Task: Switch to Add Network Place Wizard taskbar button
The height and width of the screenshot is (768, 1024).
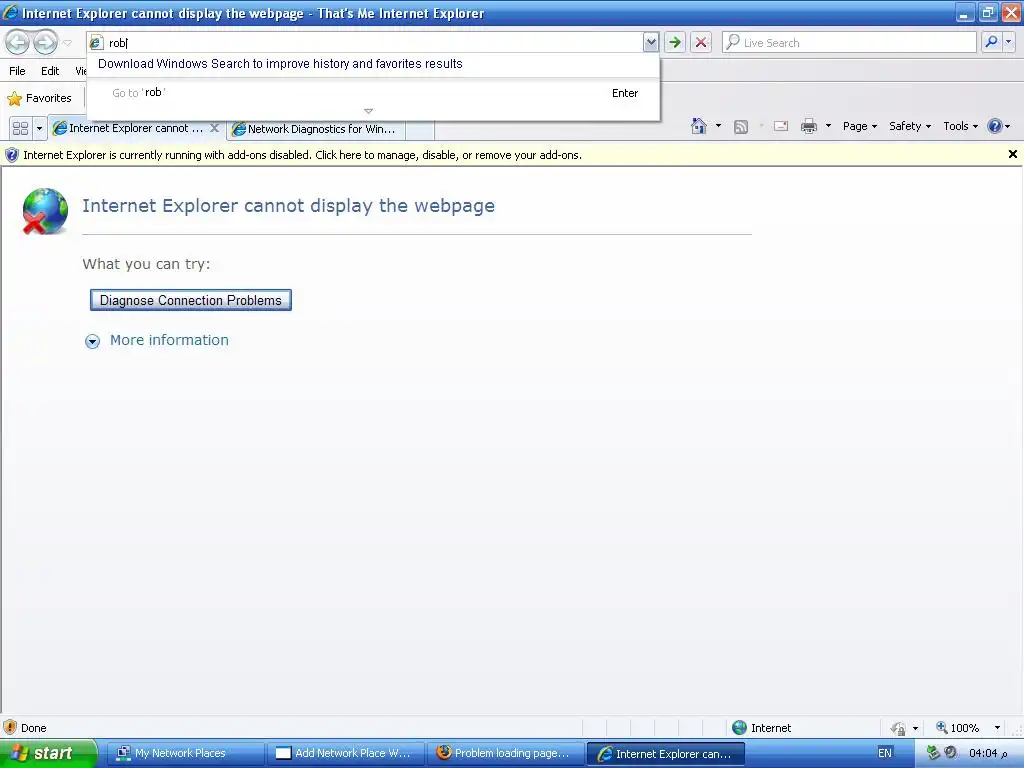Action: [x=344, y=754]
